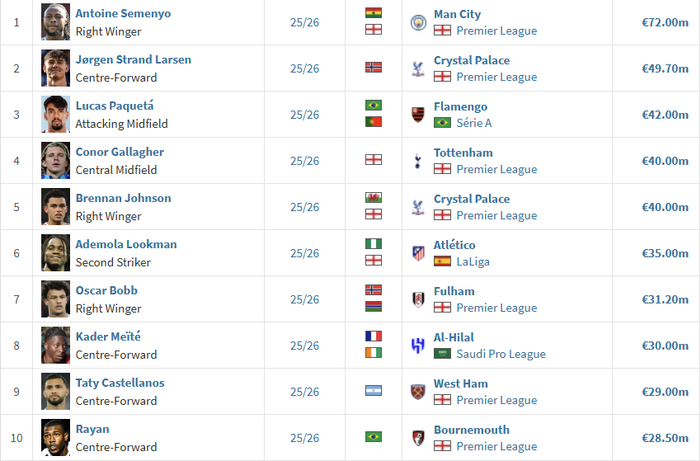Click the Fulham club crest
Screen dimensions: 700x461
click(x=418, y=299)
